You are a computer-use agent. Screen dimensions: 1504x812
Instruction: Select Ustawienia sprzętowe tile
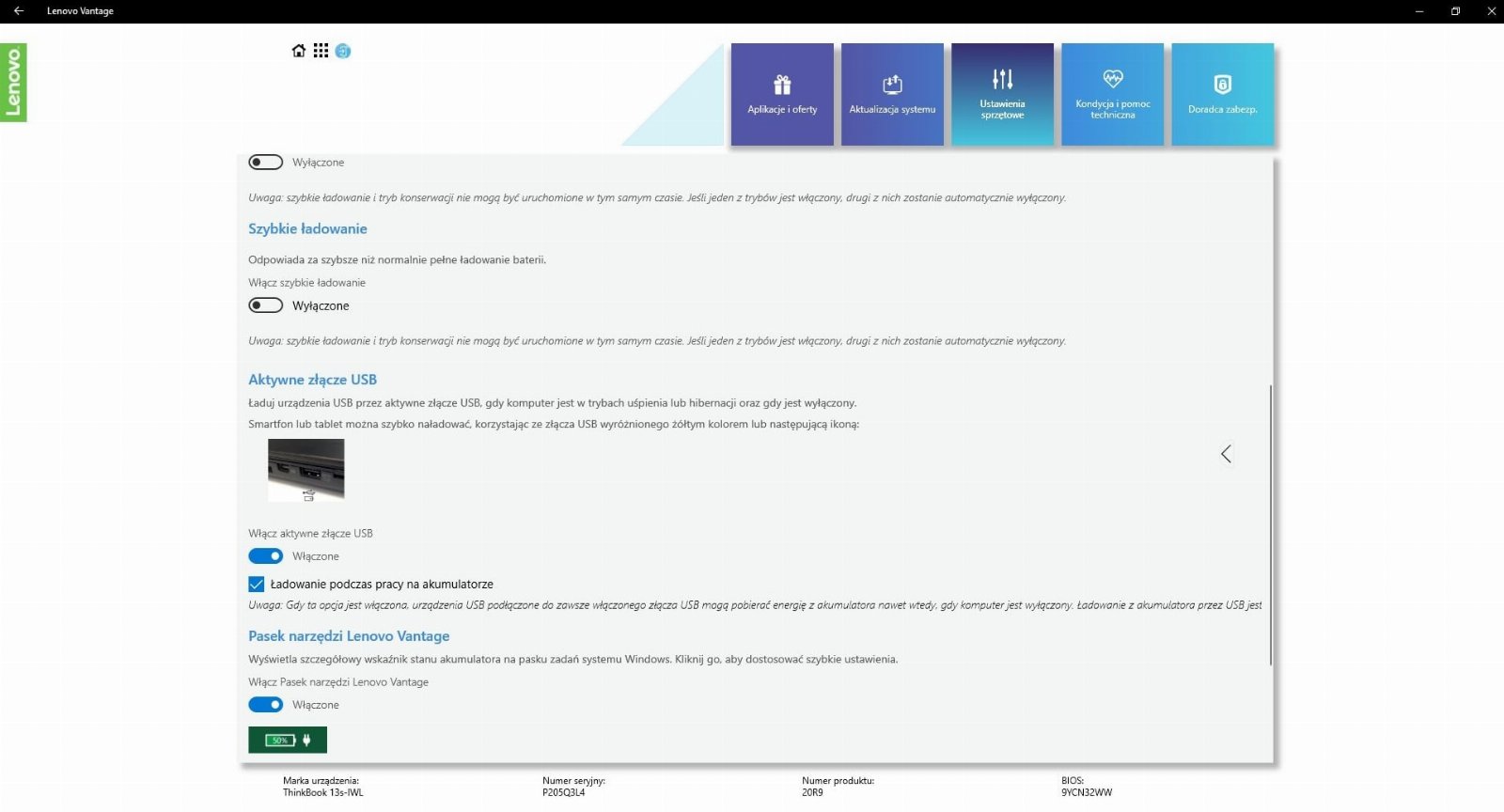[x=1002, y=94]
